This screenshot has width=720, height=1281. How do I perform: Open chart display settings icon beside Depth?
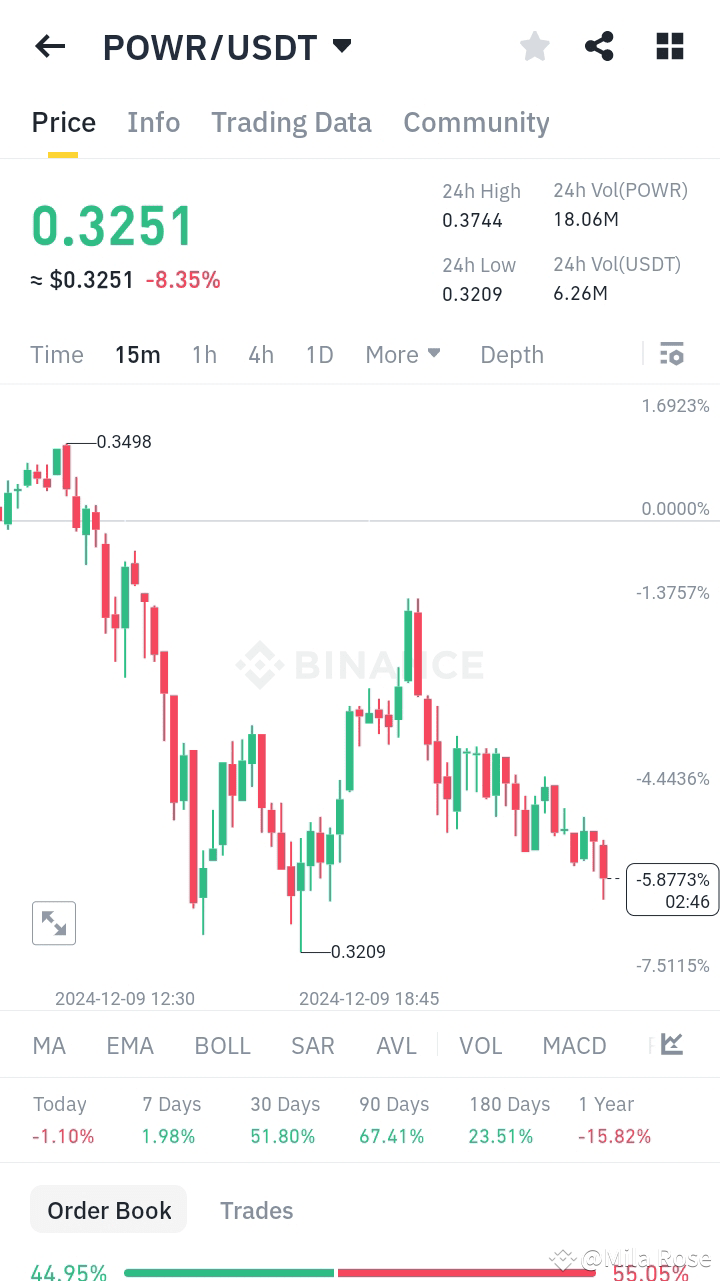coord(671,353)
